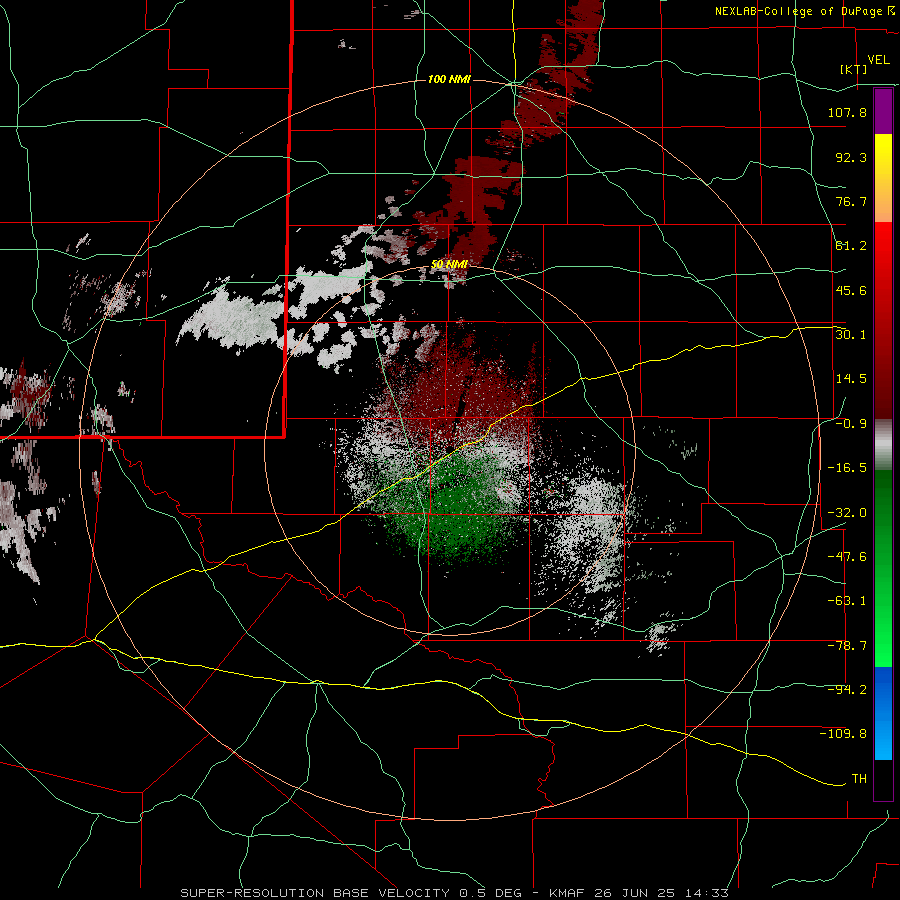The width and height of the screenshot is (900, 900).
Task: Click the 45.6 velocity scale value
Action: pyautogui.click(x=851, y=290)
